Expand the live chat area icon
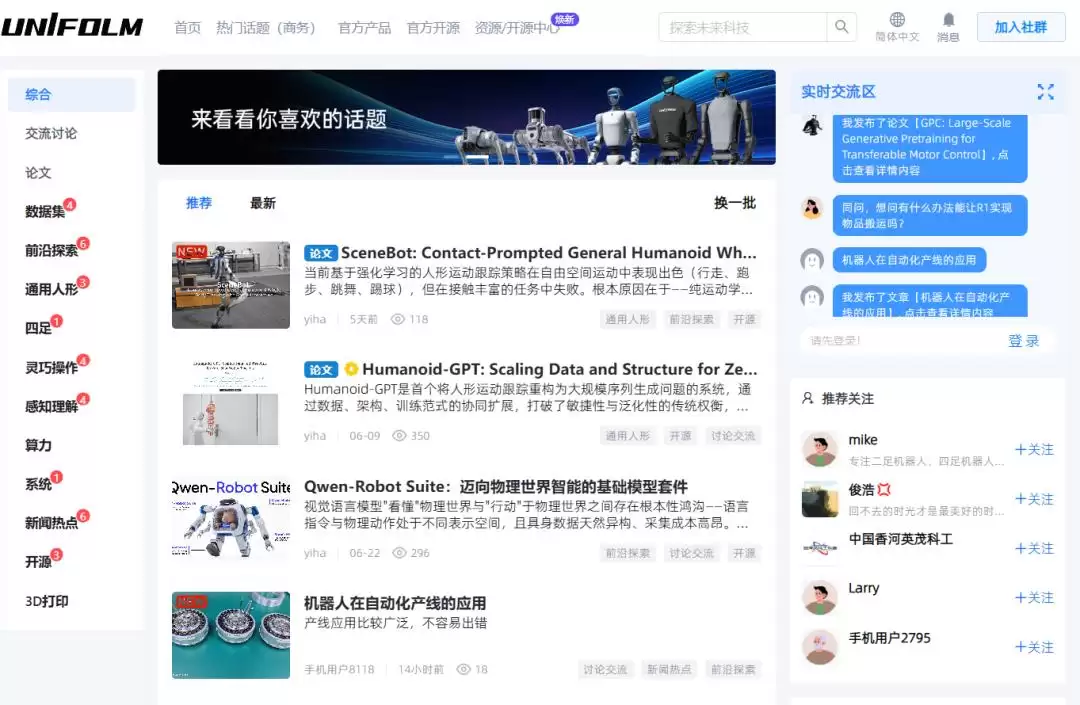 point(1046,92)
